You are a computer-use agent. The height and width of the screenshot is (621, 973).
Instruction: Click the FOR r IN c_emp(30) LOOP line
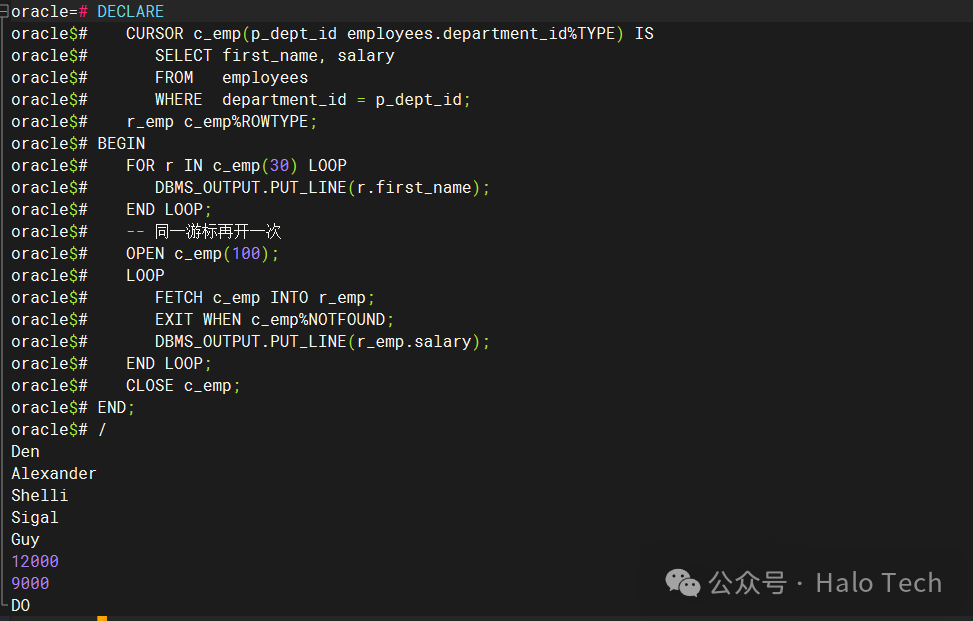[236, 166]
